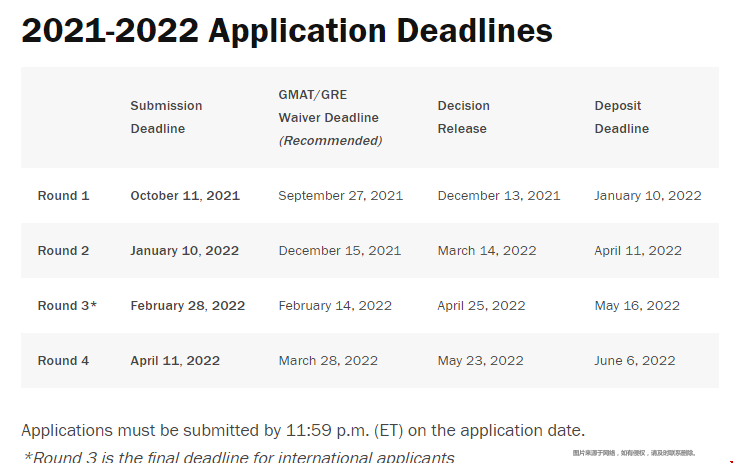The height and width of the screenshot is (463, 733).
Task: Select the Decision Release column header
Action: click(464, 117)
